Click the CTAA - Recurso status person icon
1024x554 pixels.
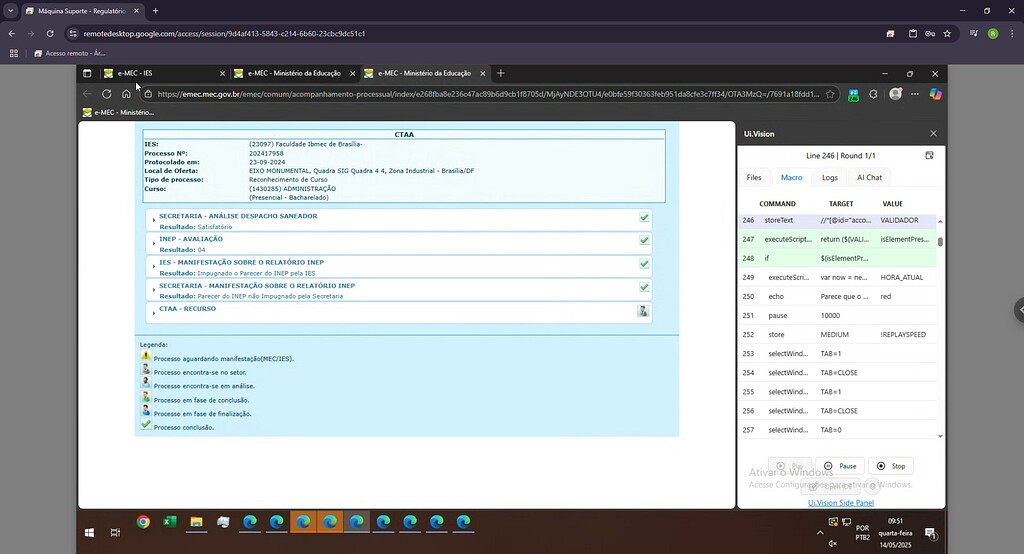tap(643, 311)
